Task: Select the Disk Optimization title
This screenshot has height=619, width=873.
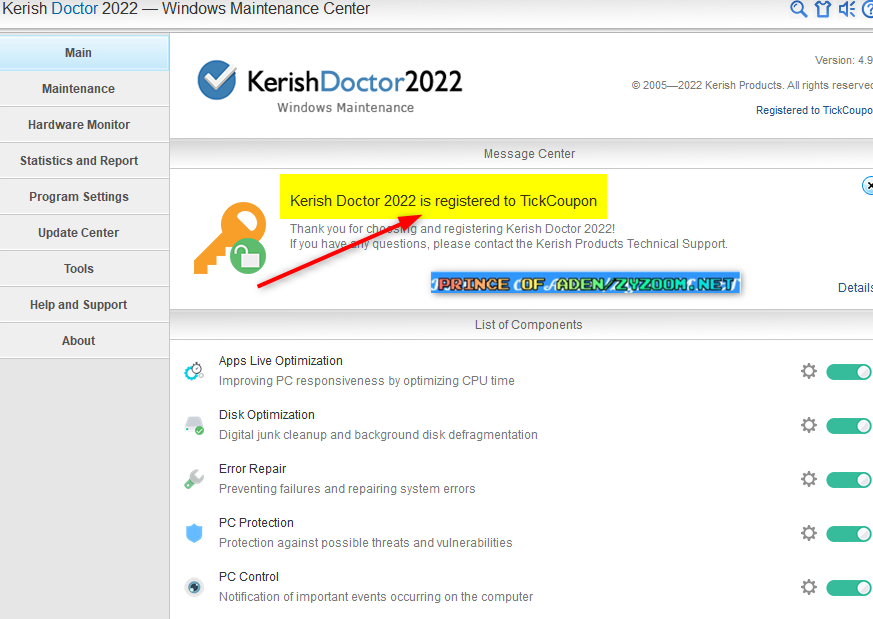Action: click(x=267, y=415)
